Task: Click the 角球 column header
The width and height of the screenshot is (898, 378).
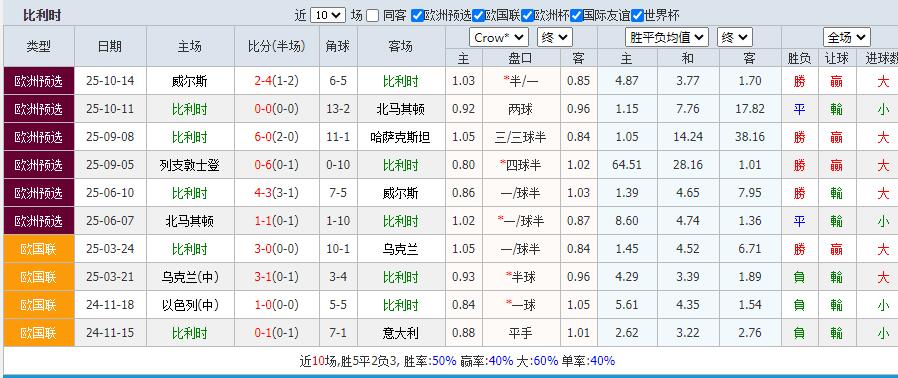Action: tap(338, 46)
